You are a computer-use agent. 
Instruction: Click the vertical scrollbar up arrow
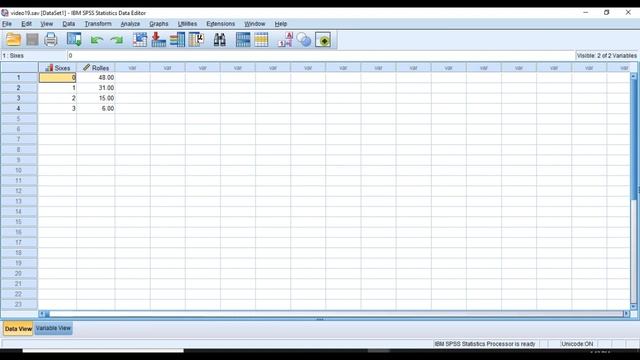tap(633, 76)
